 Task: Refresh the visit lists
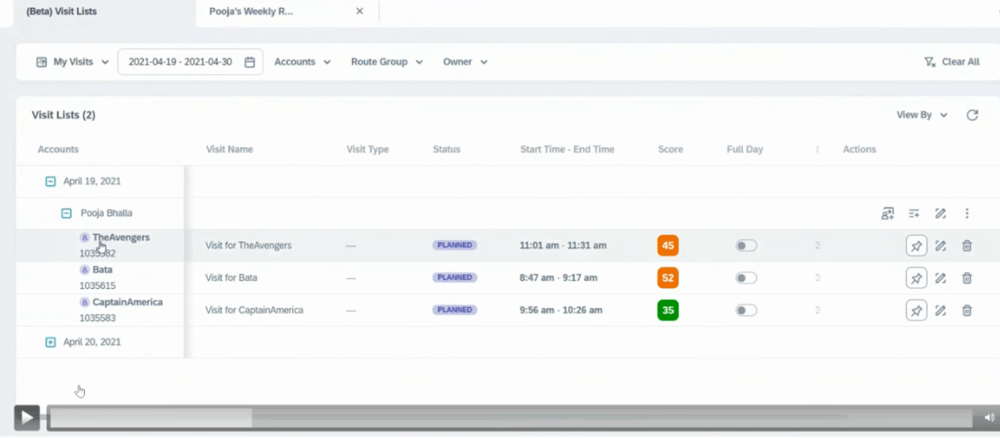pos(972,115)
